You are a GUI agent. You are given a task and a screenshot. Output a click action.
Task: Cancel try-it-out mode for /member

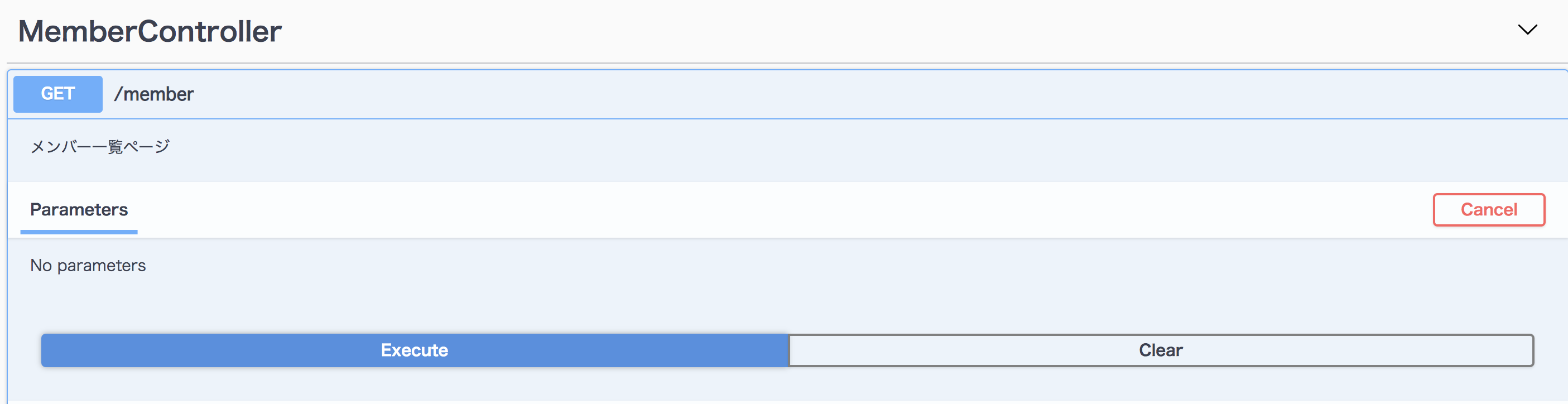(1488, 210)
